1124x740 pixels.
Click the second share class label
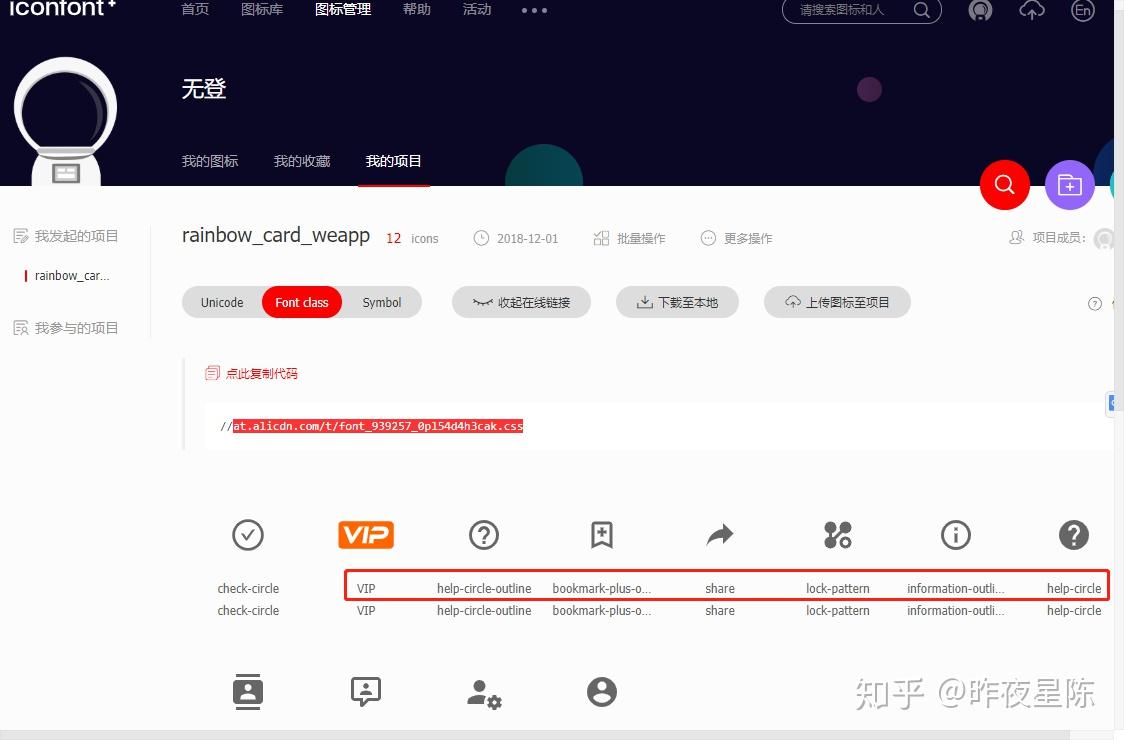720,610
